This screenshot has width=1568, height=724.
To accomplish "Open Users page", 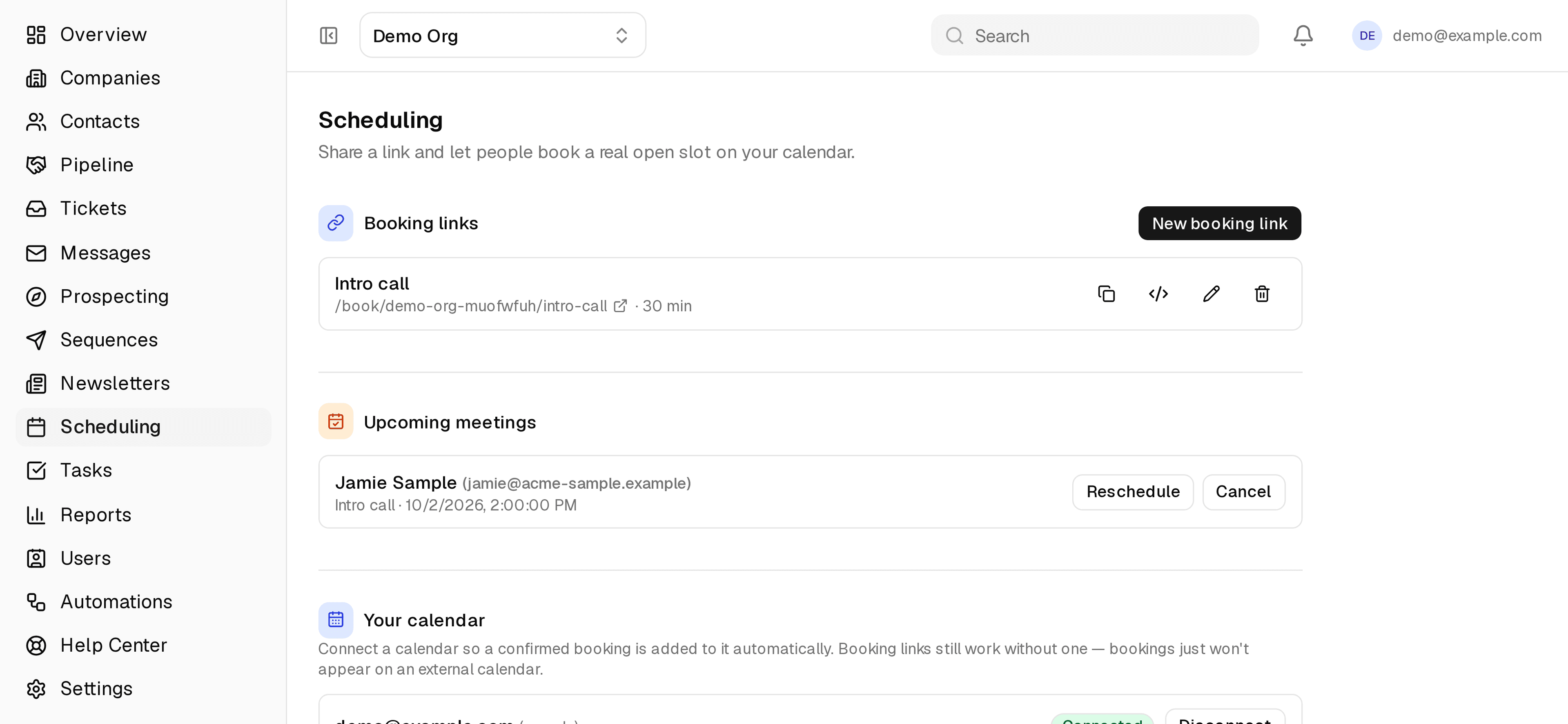I will coord(144,558).
